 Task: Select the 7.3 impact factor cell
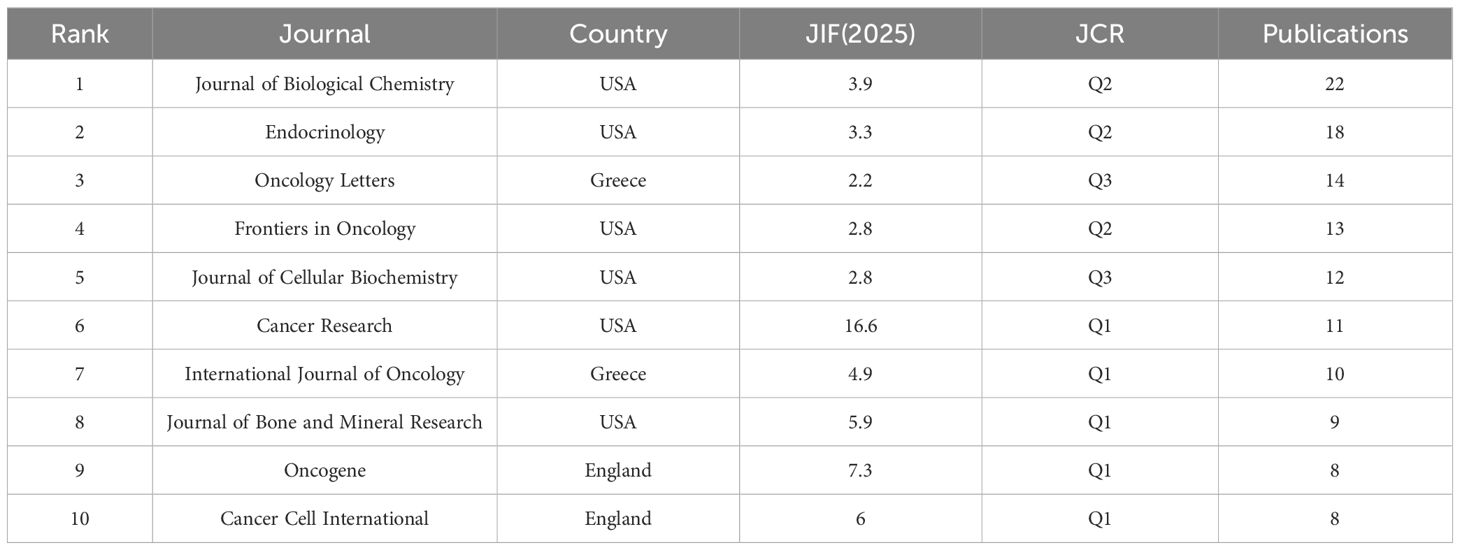coord(860,470)
